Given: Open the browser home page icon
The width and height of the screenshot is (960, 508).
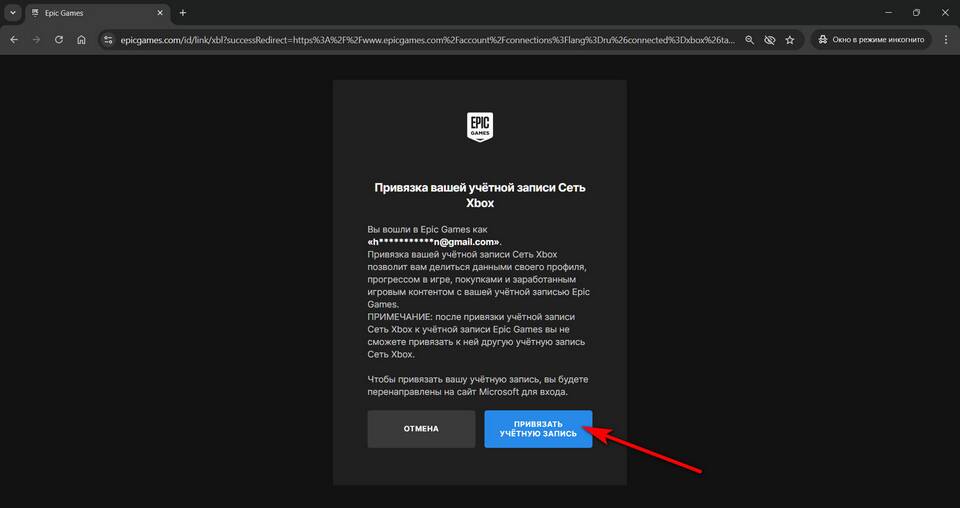Looking at the screenshot, I should click(81, 40).
